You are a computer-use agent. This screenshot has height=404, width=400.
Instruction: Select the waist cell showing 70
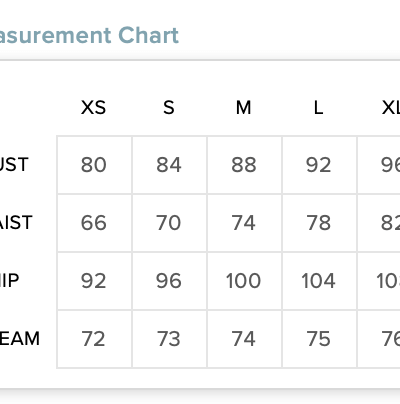[x=169, y=223]
